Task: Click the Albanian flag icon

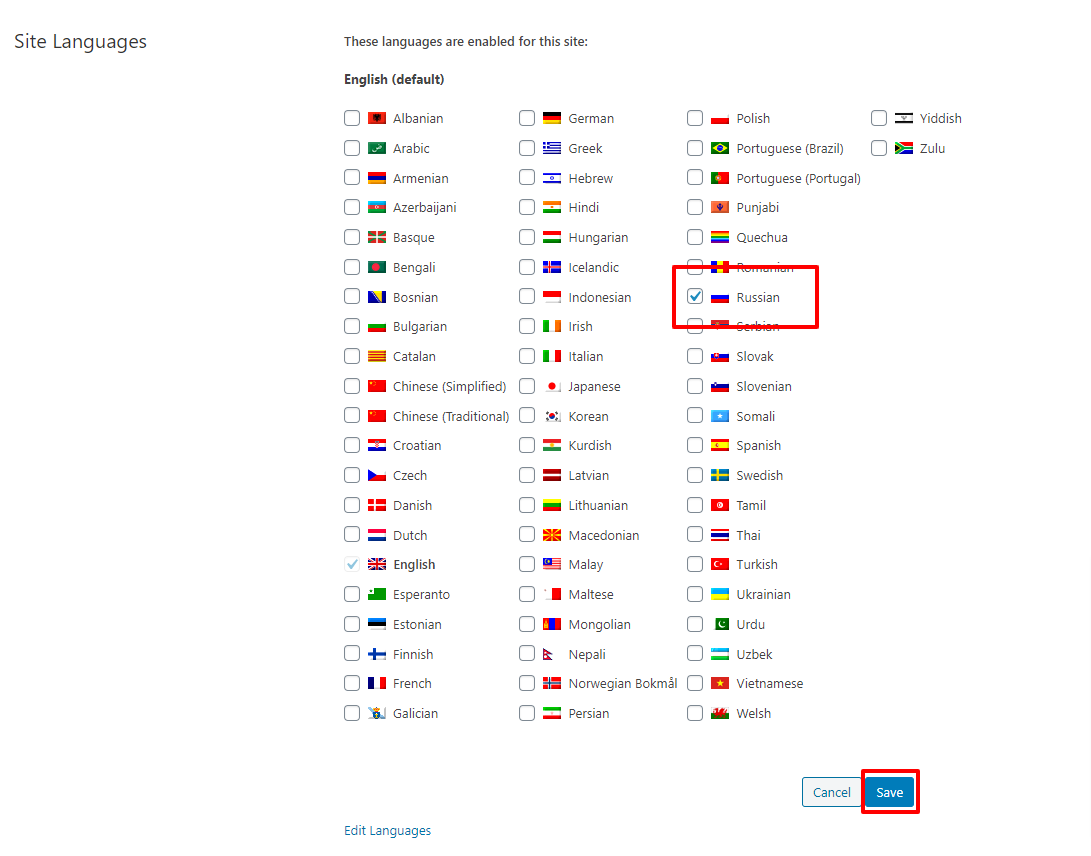Action: 377,119
